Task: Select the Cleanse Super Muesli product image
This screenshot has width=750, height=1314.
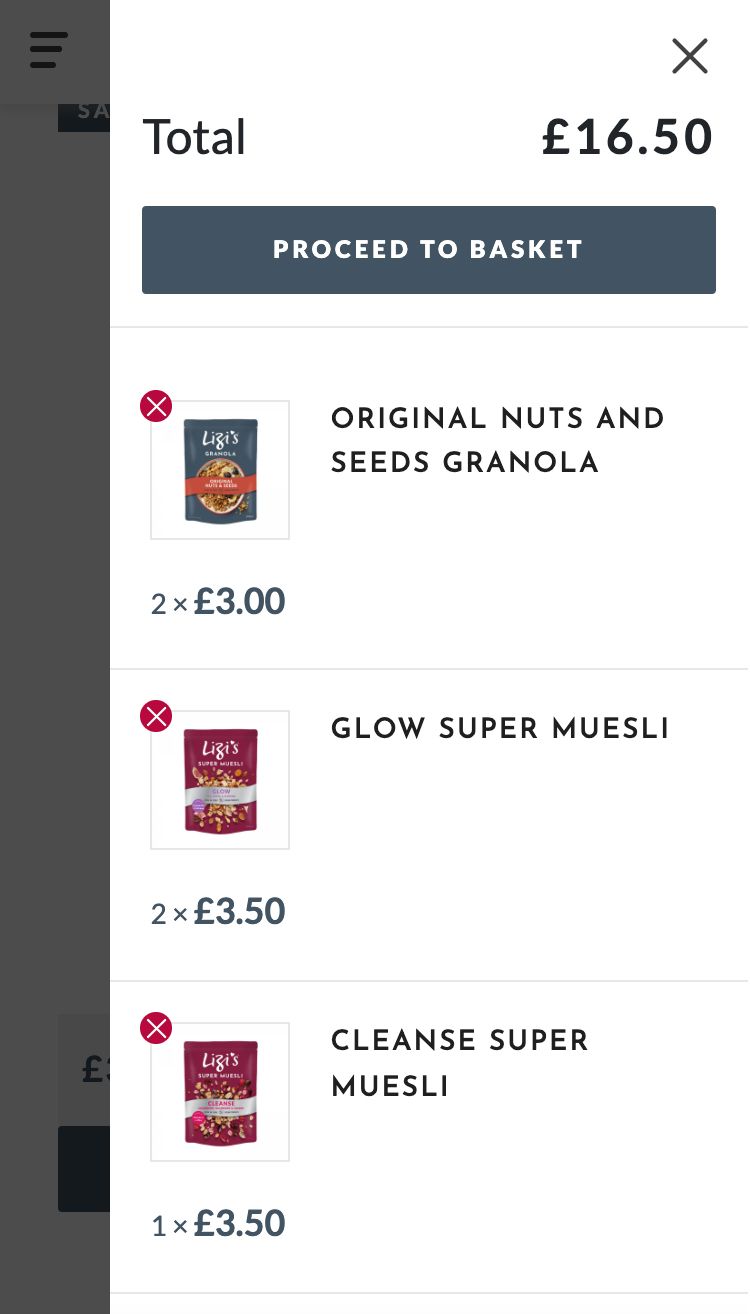Action: (220, 1092)
